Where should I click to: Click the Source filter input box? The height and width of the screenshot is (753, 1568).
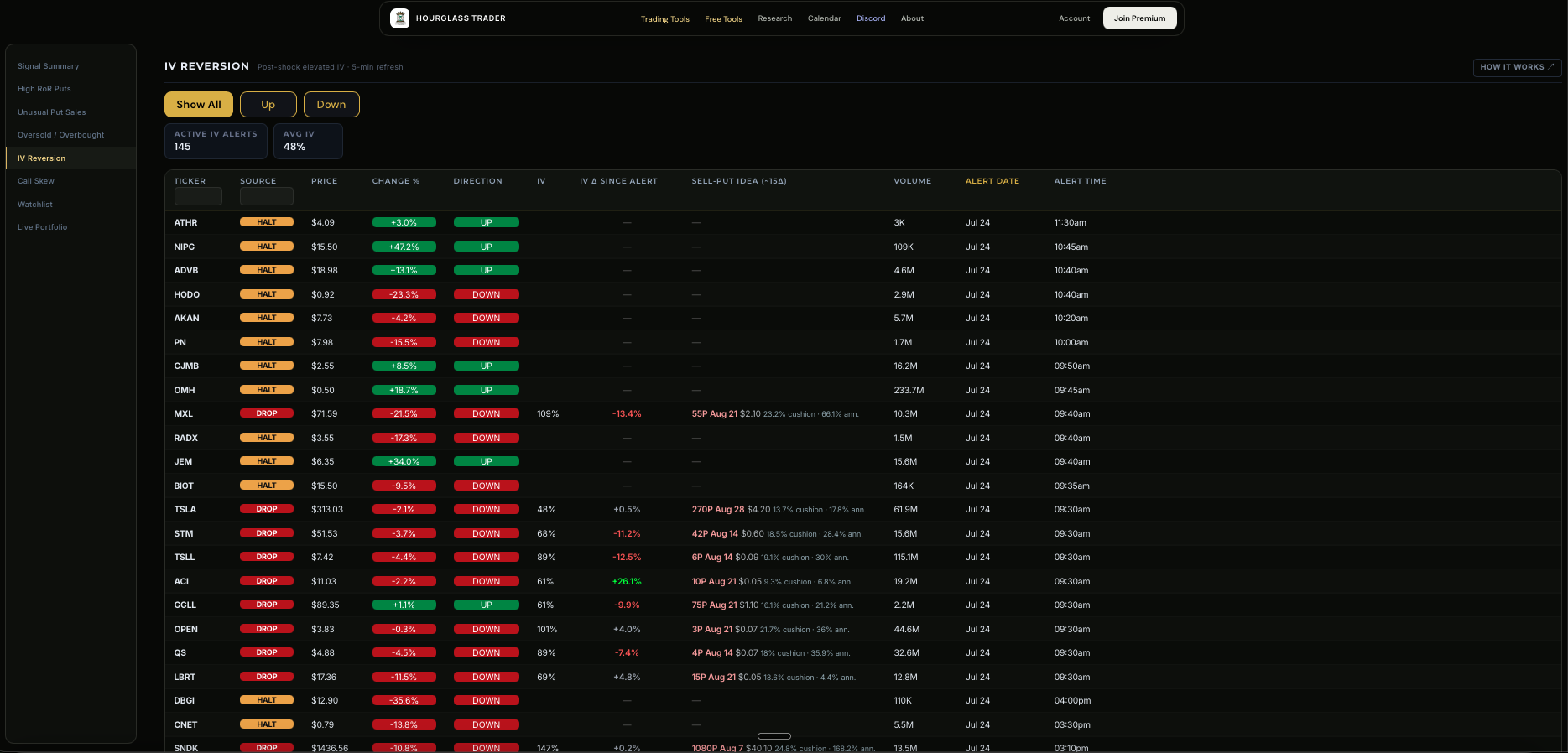click(x=267, y=196)
